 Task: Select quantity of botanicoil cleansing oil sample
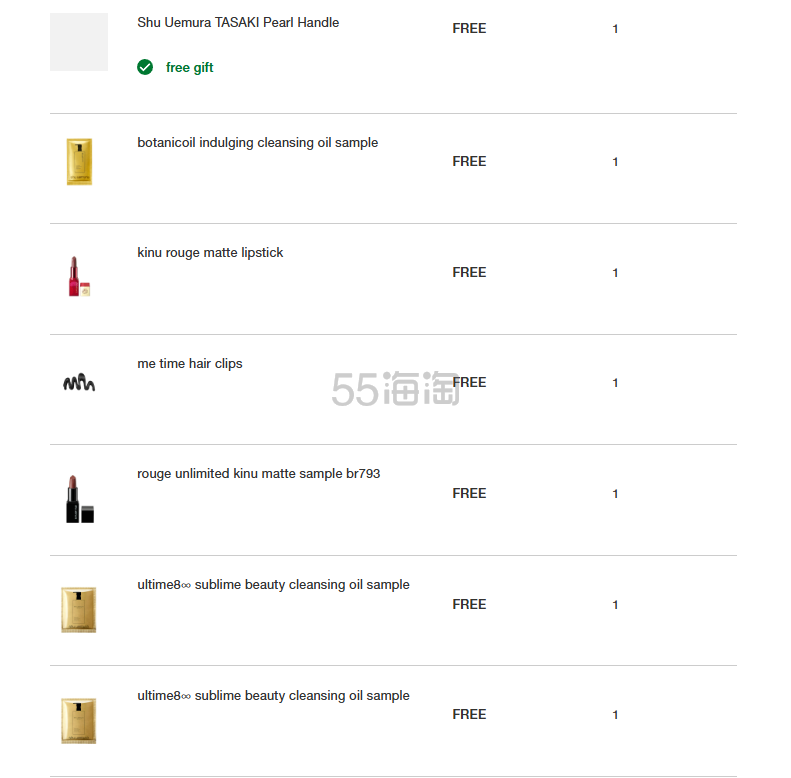point(615,162)
